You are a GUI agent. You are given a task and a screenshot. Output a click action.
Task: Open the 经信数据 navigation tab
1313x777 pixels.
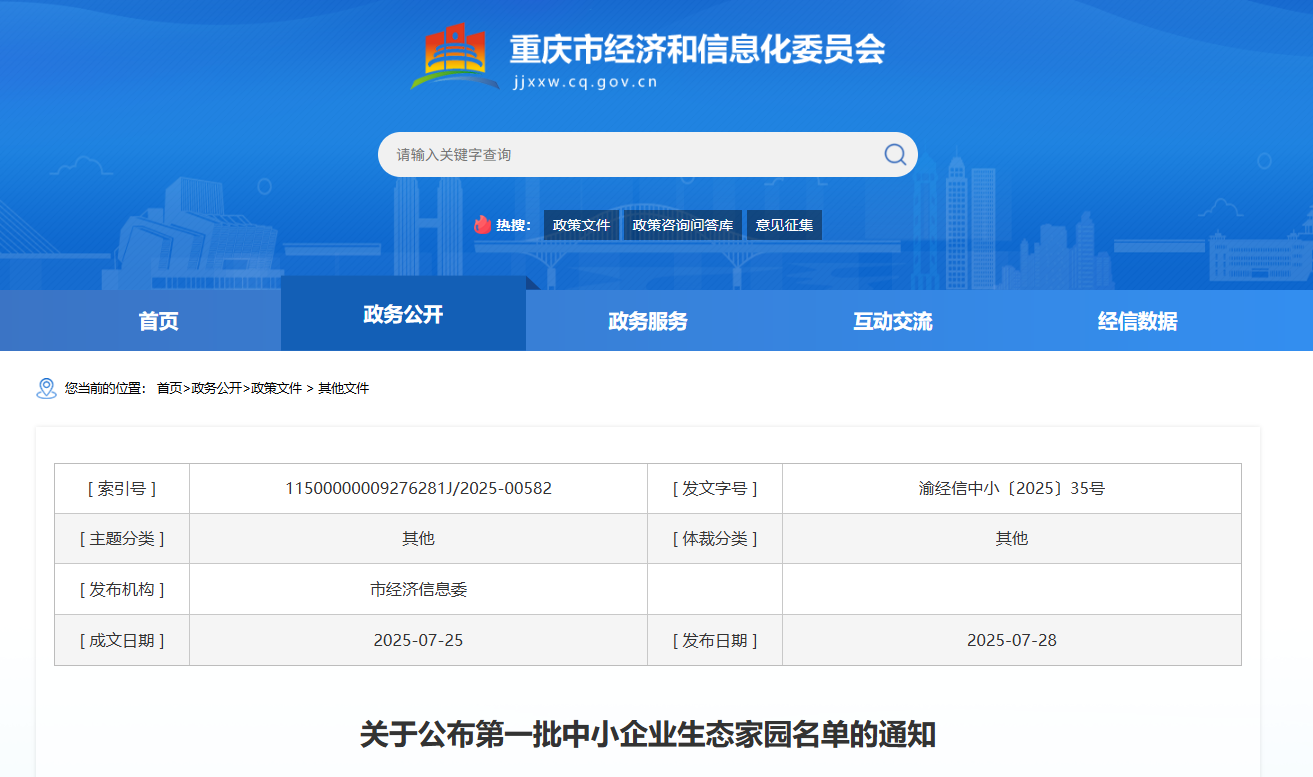coord(1138,321)
